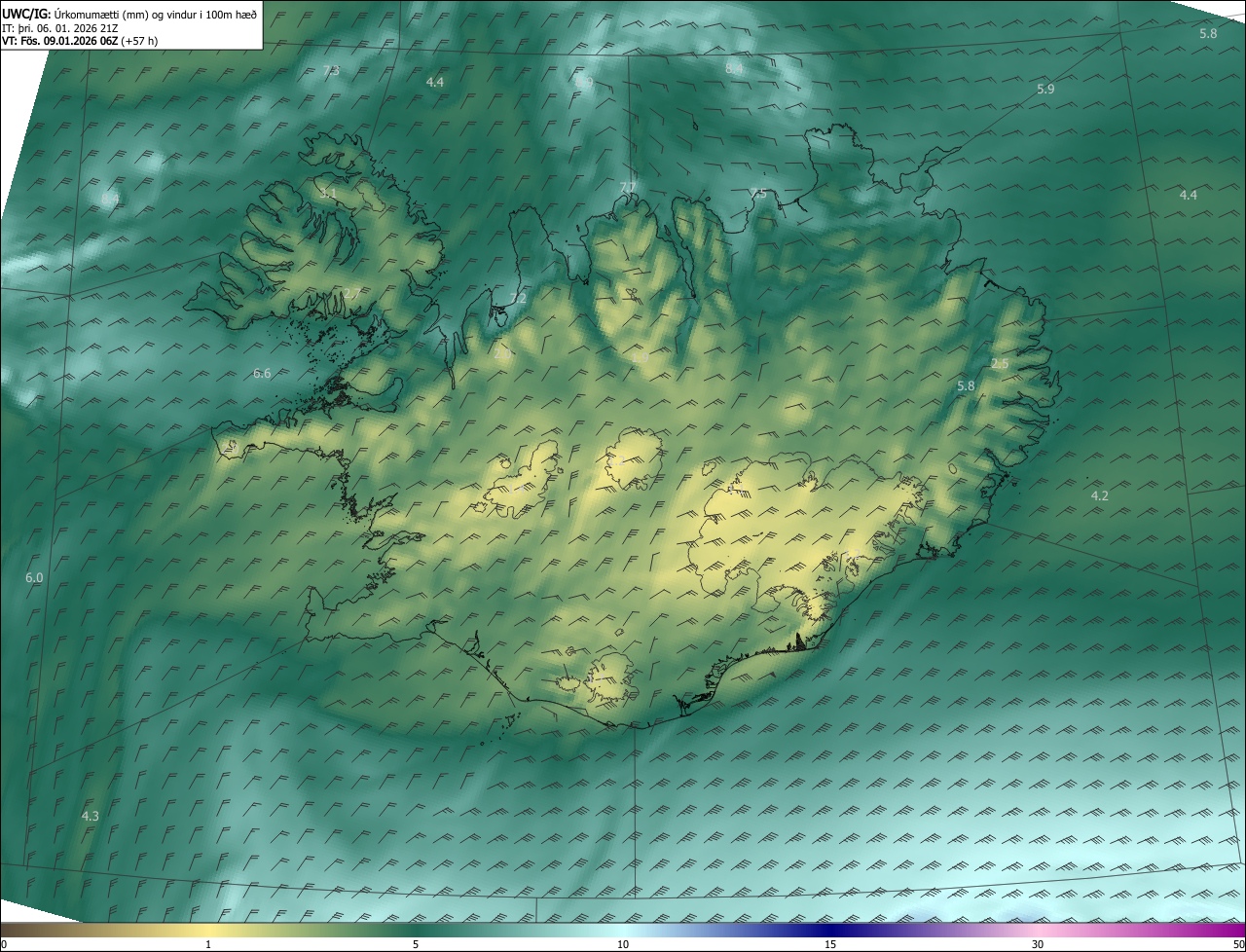Click the 4.3 value on map
The height and width of the screenshot is (952, 1246).
pos(90,816)
